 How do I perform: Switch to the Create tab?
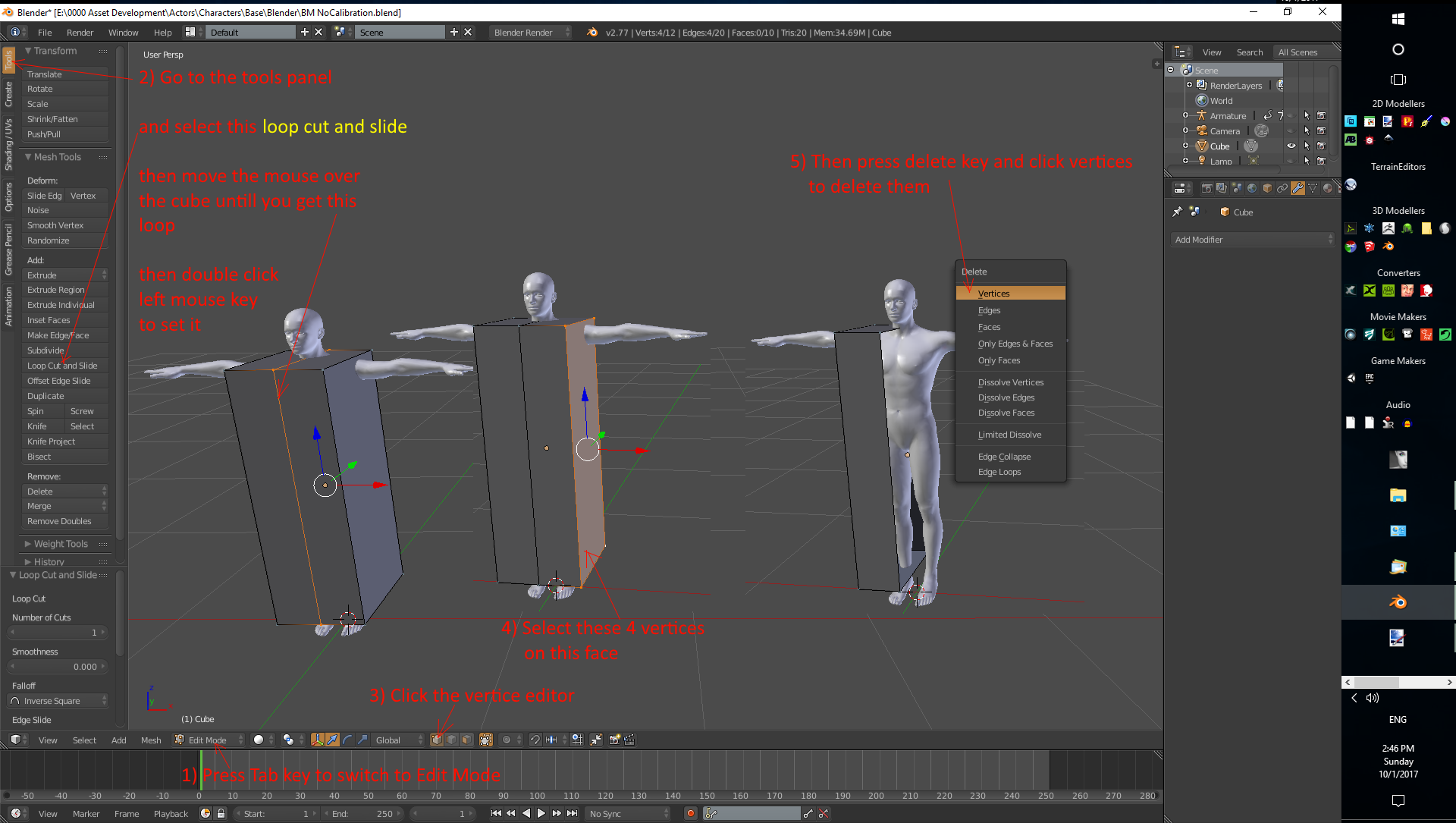pos(8,93)
